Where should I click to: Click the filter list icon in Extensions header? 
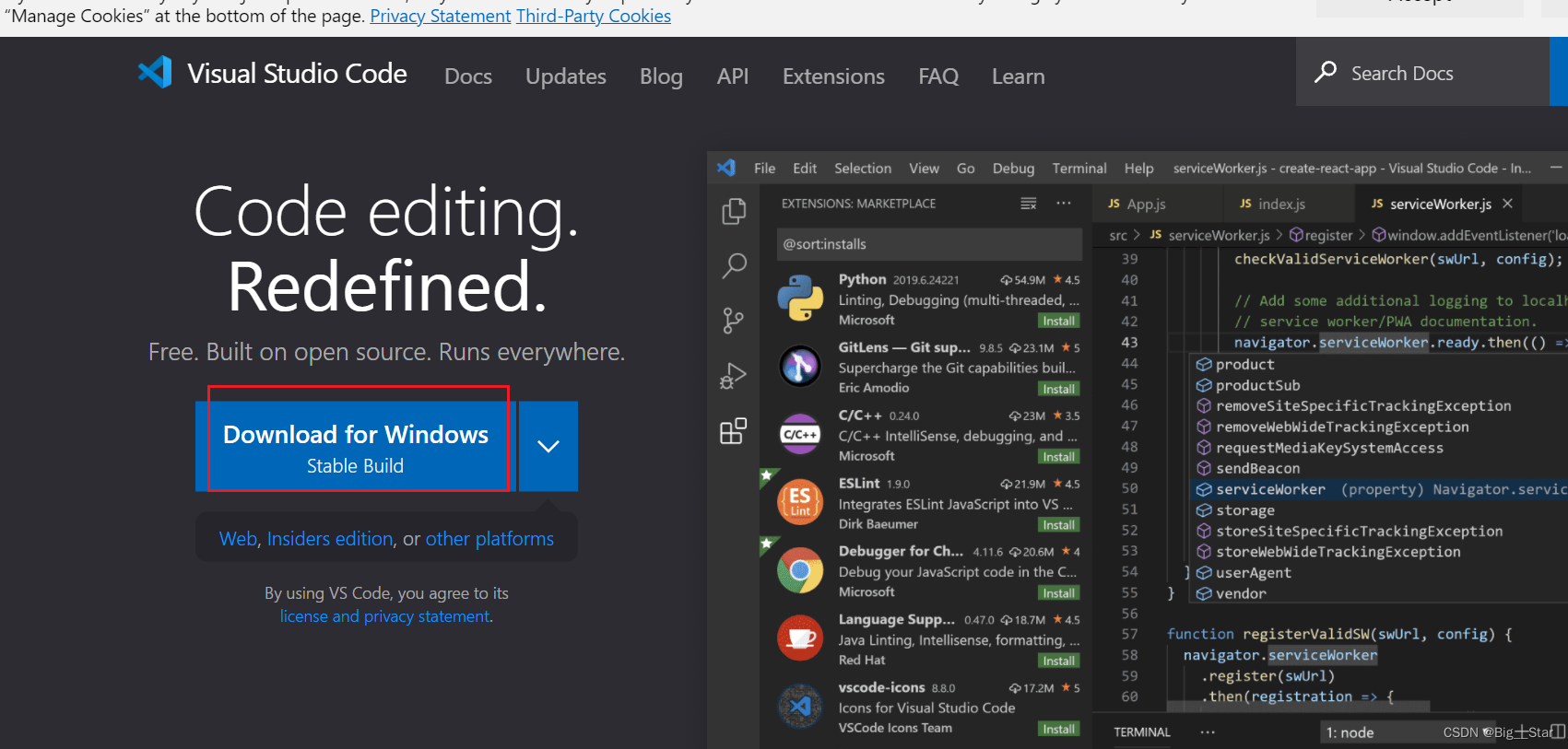coord(1029,204)
